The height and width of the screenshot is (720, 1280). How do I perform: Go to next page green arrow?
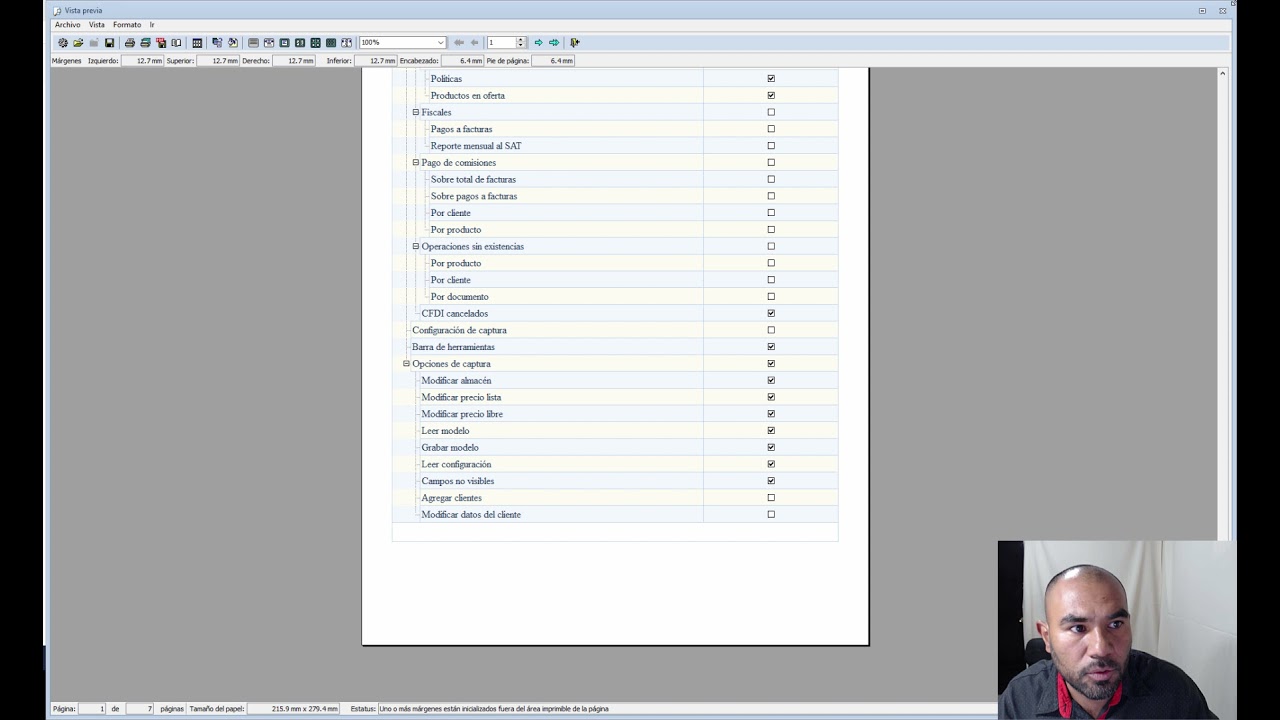point(538,43)
